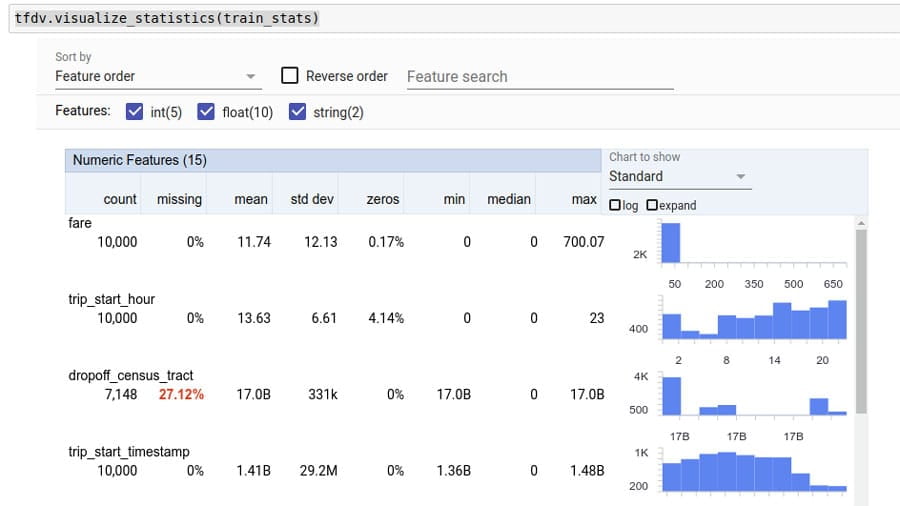Toggle the float(10) features checkbox

pos(206,112)
